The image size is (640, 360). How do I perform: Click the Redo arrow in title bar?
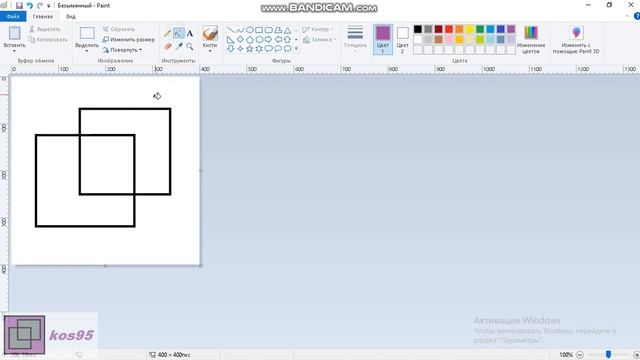pos(40,6)
